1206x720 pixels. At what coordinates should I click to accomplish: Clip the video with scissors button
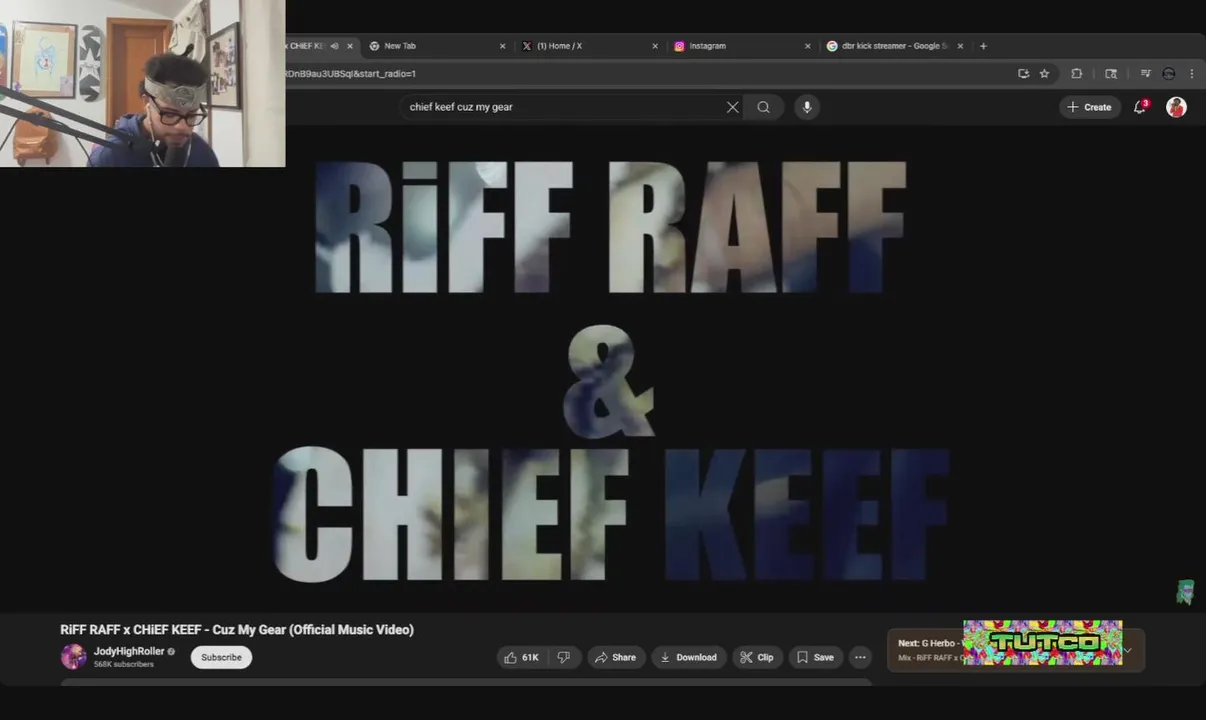tap(757, 657)
